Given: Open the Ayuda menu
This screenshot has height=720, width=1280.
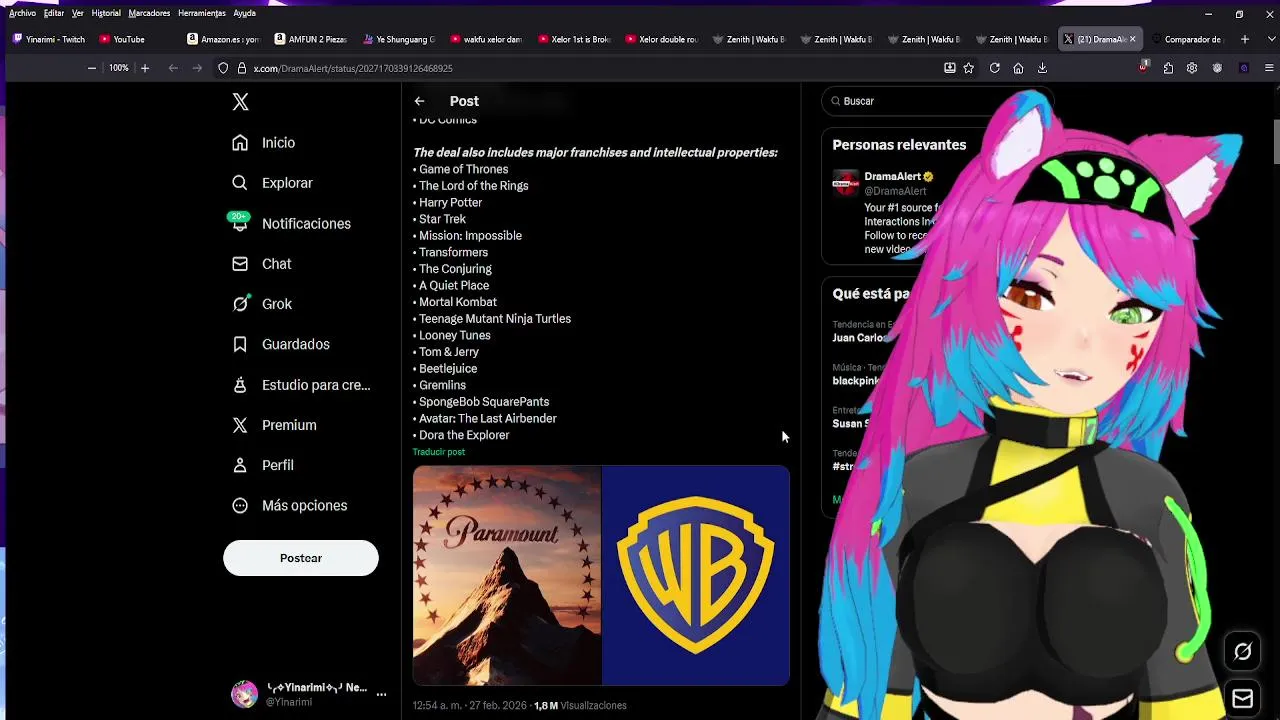Looking at the screenshot, I should (x=244, y=13).
